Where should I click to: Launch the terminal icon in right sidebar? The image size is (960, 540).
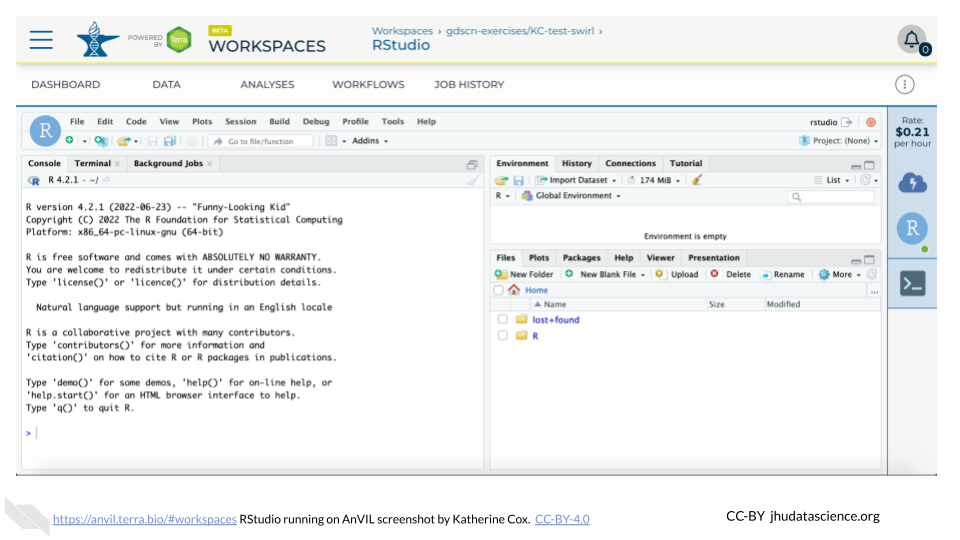pyautogui.click(x=912, y=284)
